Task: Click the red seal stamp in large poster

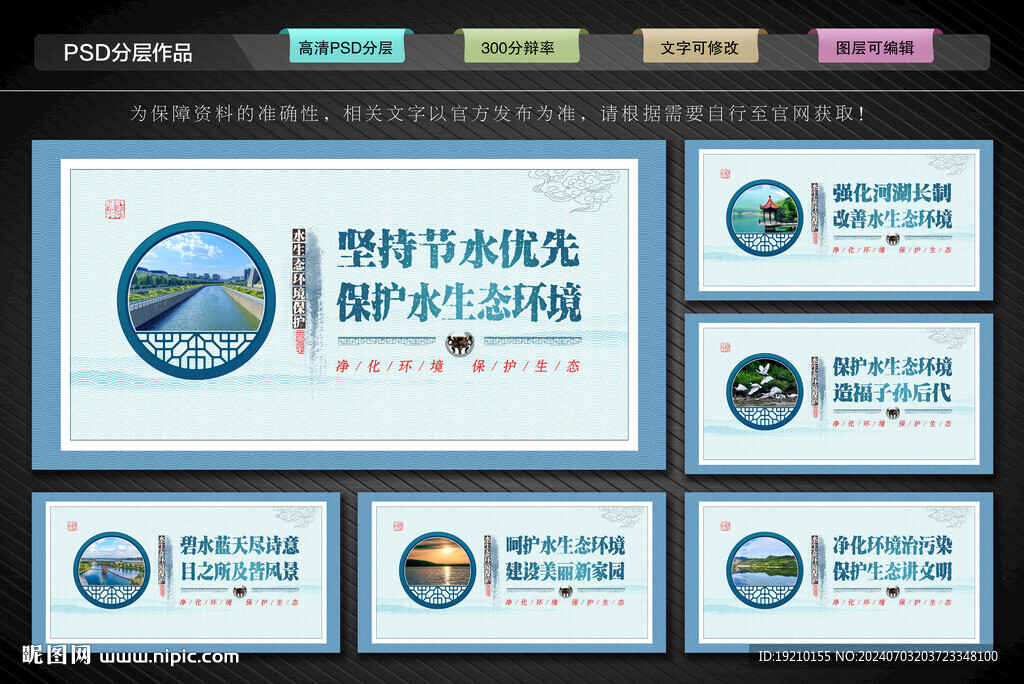Action: click(115, 209)
